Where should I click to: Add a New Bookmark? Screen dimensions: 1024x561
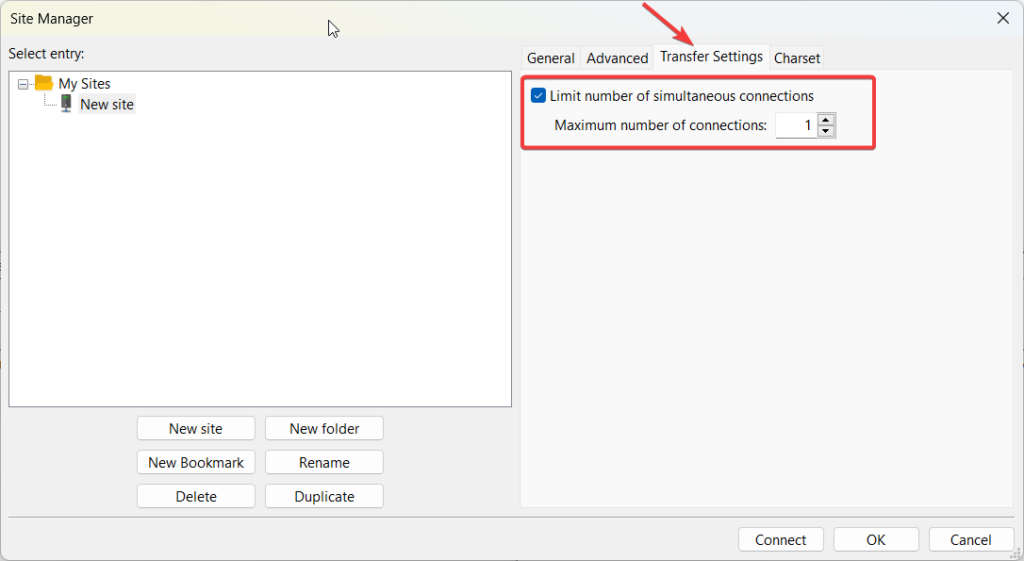pos(196,462)
